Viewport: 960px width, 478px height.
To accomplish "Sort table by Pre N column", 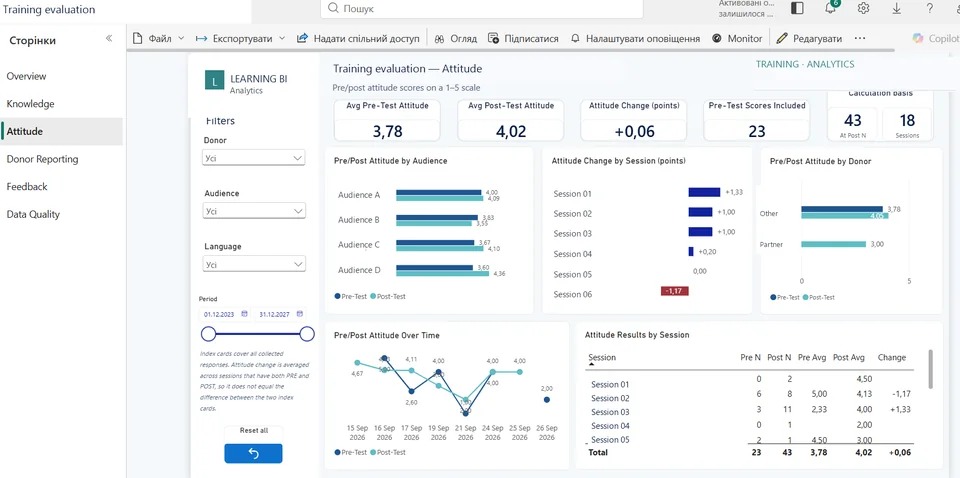I will point(751,357).
